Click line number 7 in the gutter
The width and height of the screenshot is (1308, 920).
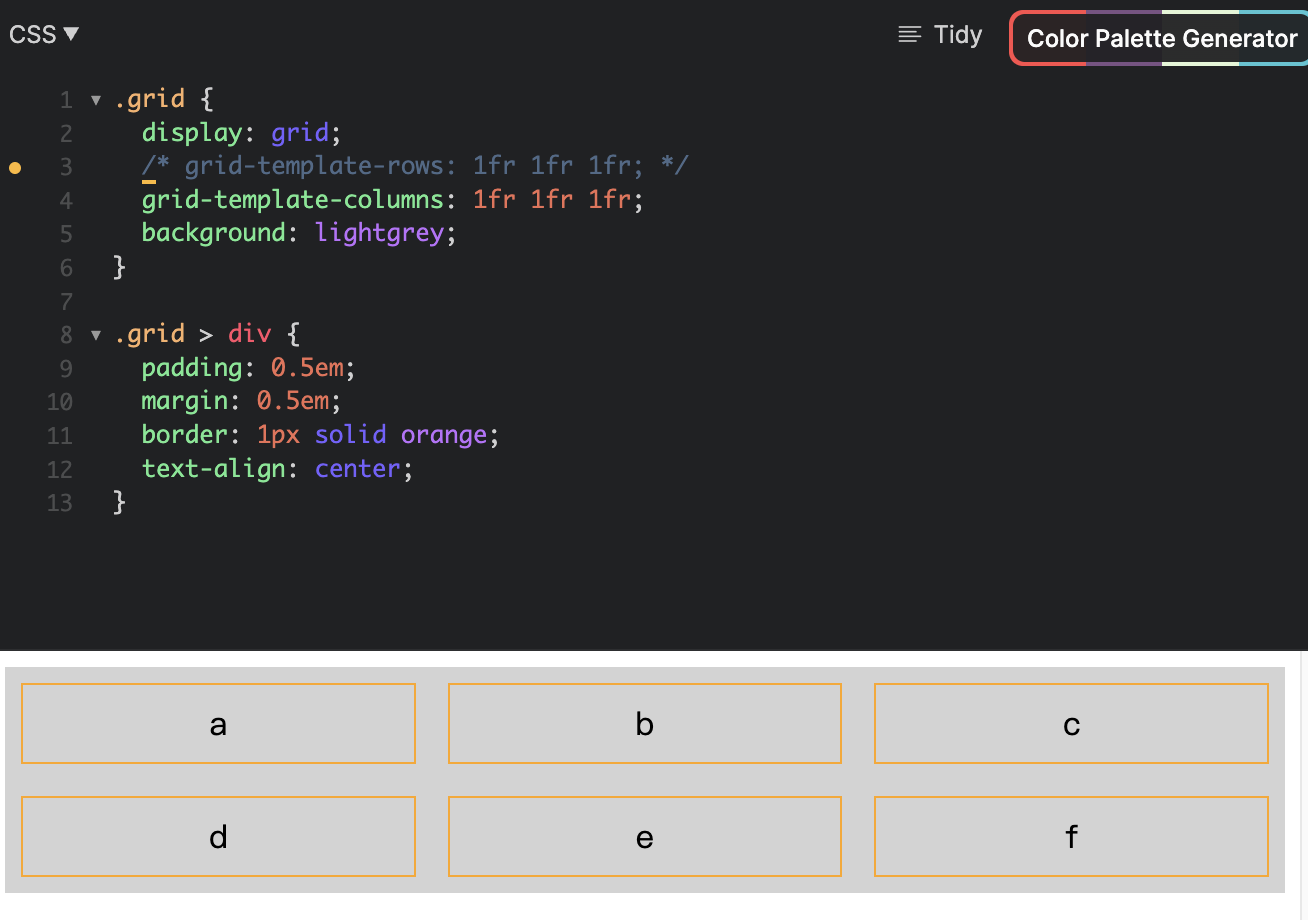[66, 301]
